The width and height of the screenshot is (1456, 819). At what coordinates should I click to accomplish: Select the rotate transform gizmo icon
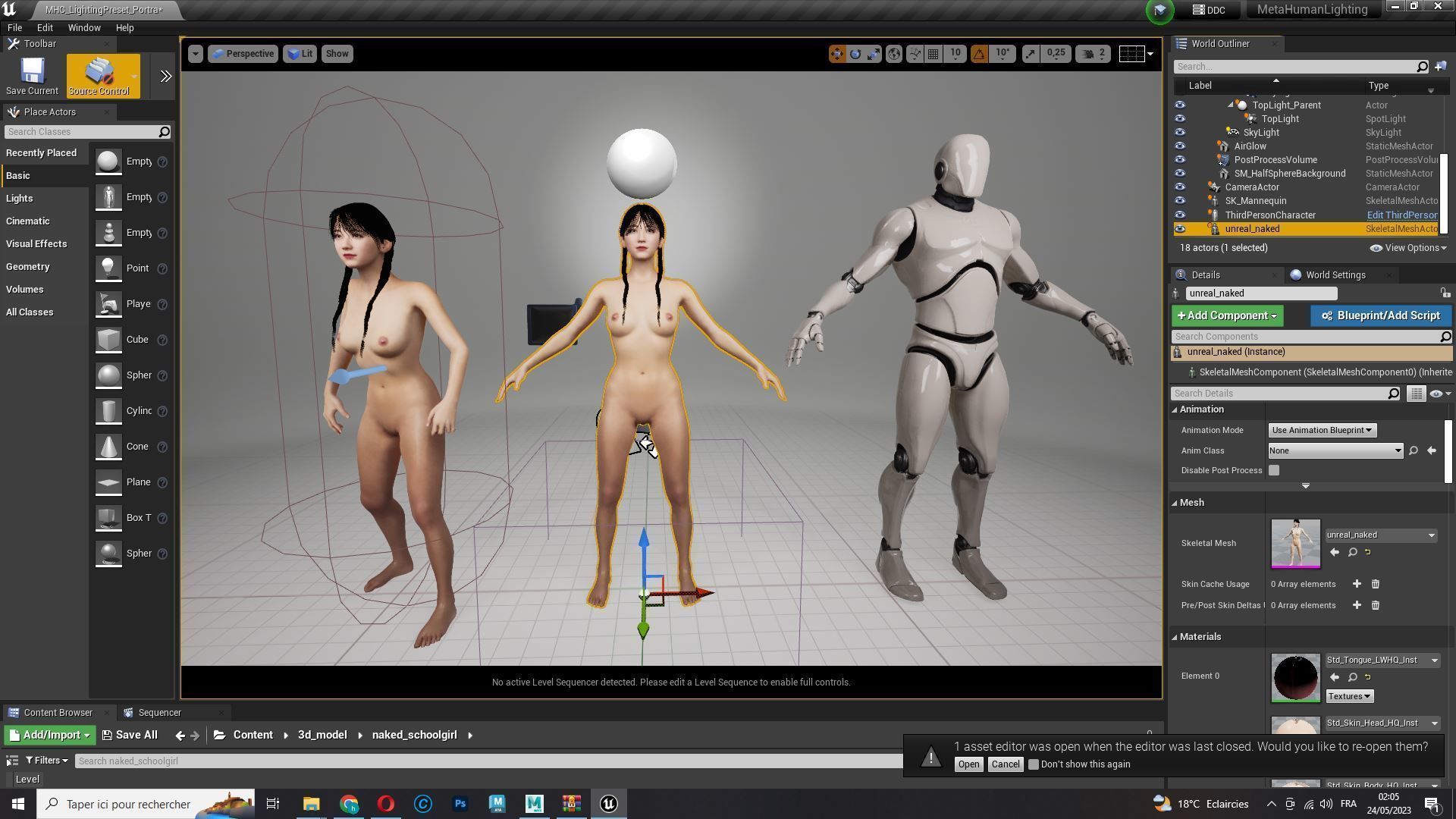pyautogui.click(x=855, y=54)
